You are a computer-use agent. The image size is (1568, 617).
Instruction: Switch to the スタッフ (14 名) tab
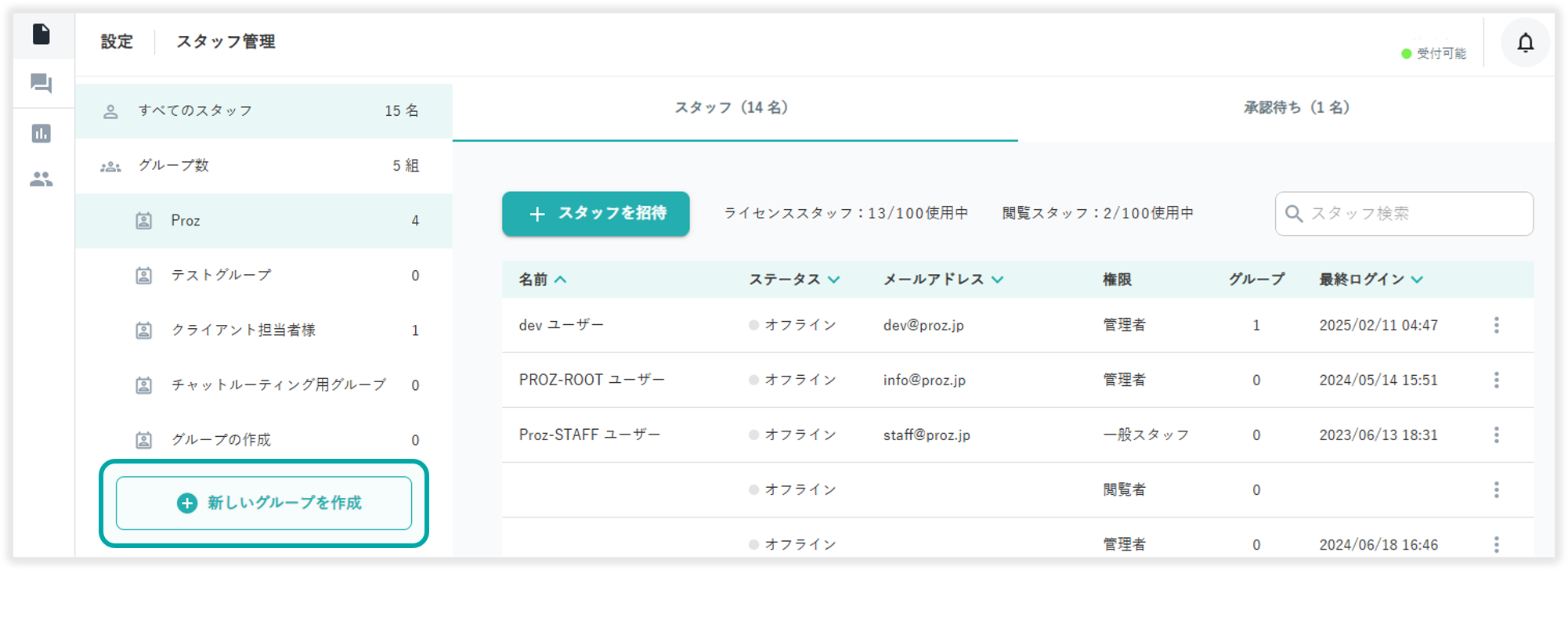point(734,108)
